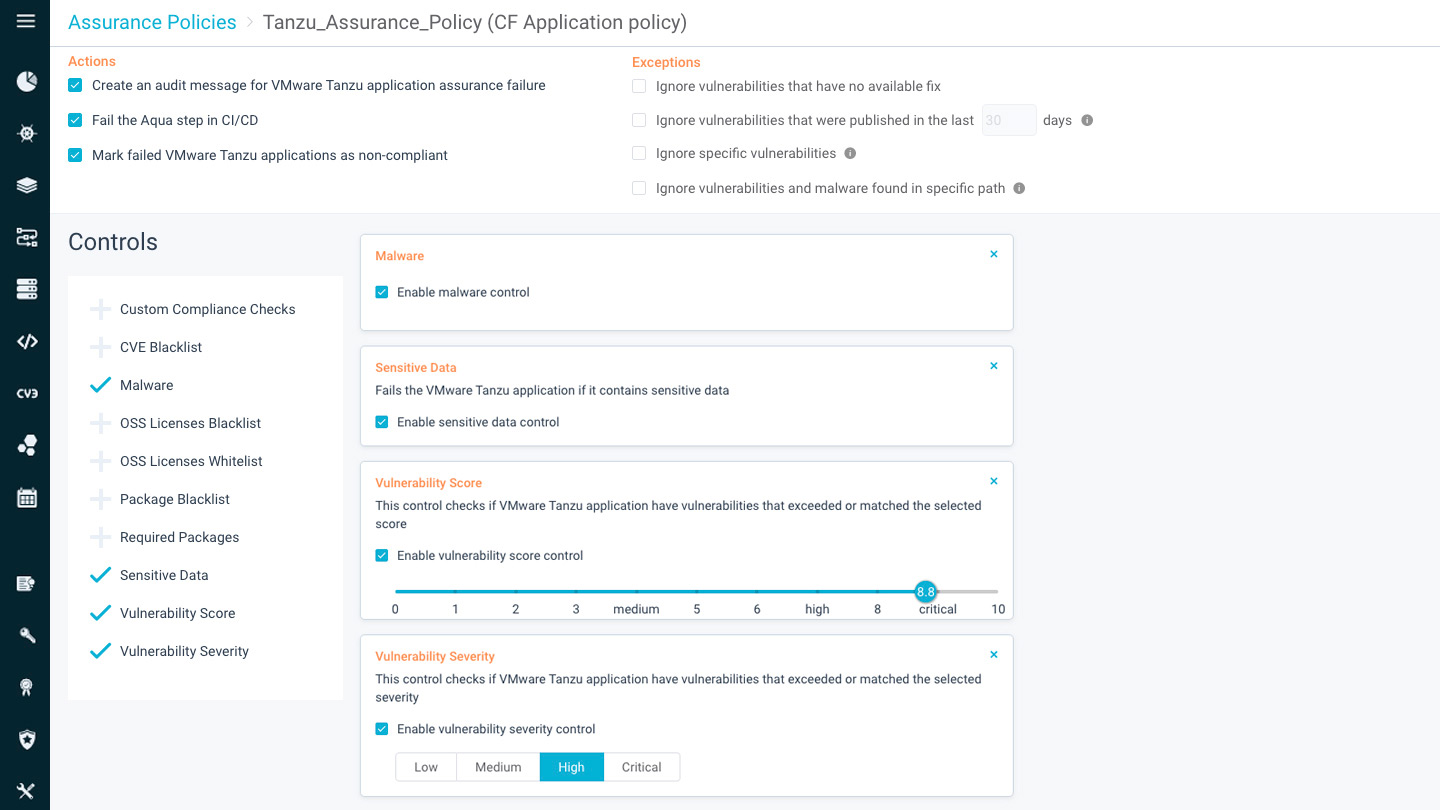Image resolution: width=1440 pixels, height=810 pixels.
Task: Open the crossed tools sidebar icon
Action: pos(27,791)
